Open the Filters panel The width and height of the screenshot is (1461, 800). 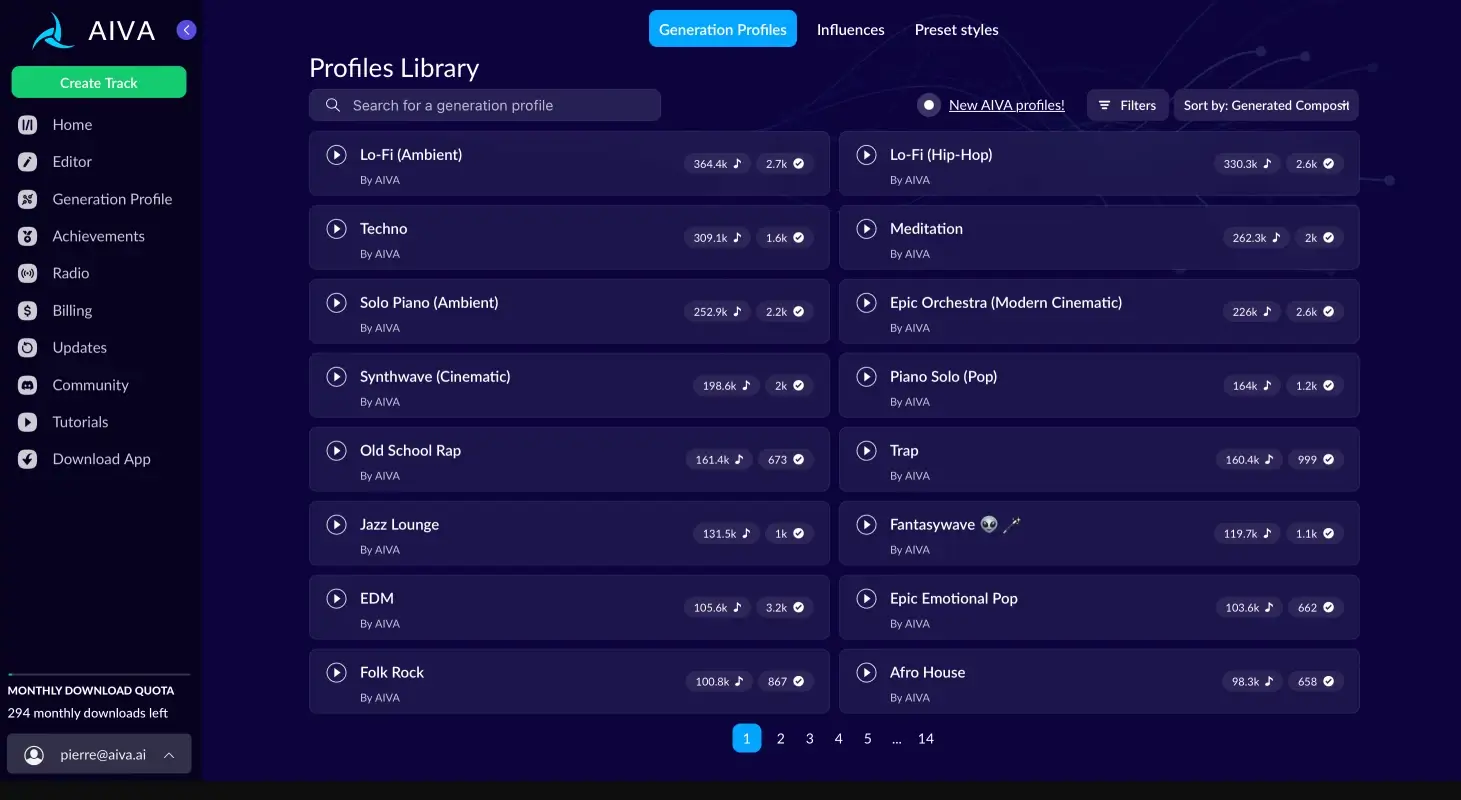[1127, 105]
